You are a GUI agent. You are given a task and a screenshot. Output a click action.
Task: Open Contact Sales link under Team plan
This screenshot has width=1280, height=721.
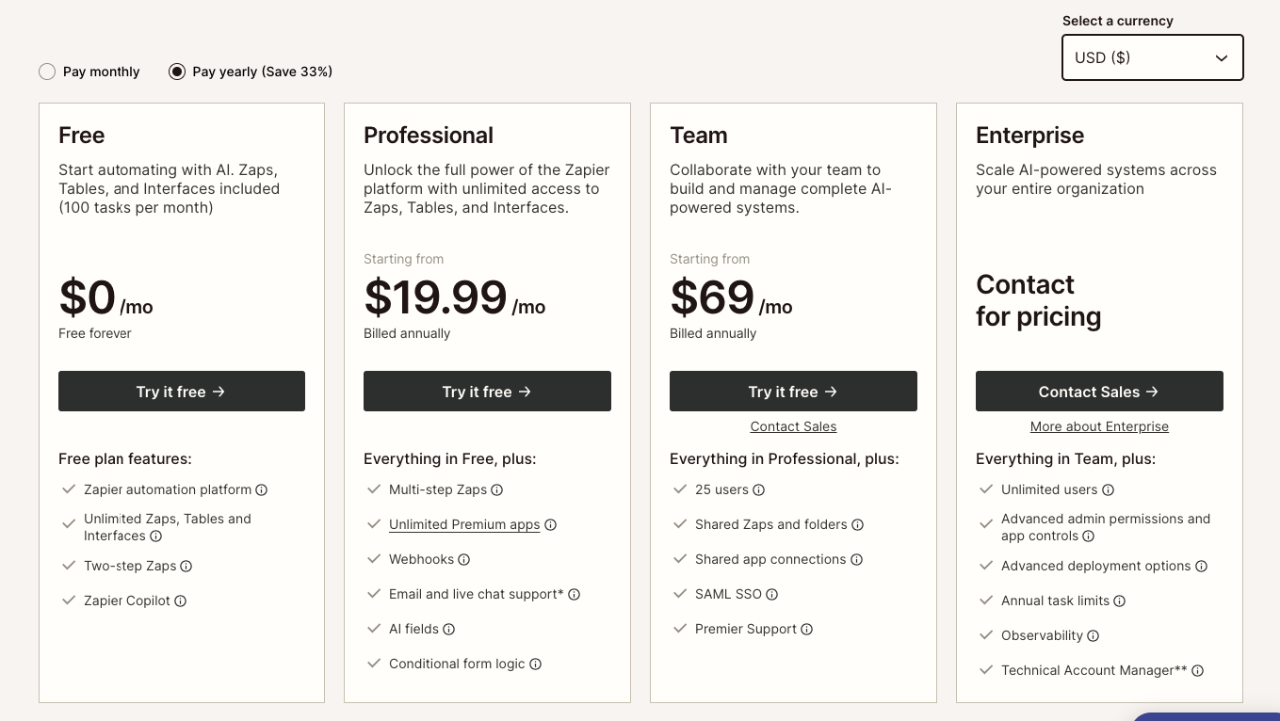coord(793,427)
